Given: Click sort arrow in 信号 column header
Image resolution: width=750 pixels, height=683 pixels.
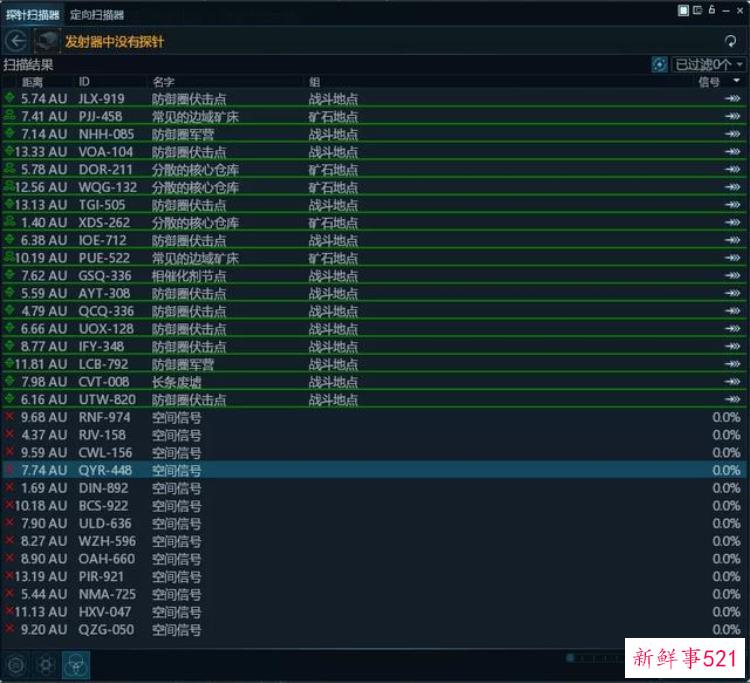Looking at the screenshot, I should click(x=736, y=80).
